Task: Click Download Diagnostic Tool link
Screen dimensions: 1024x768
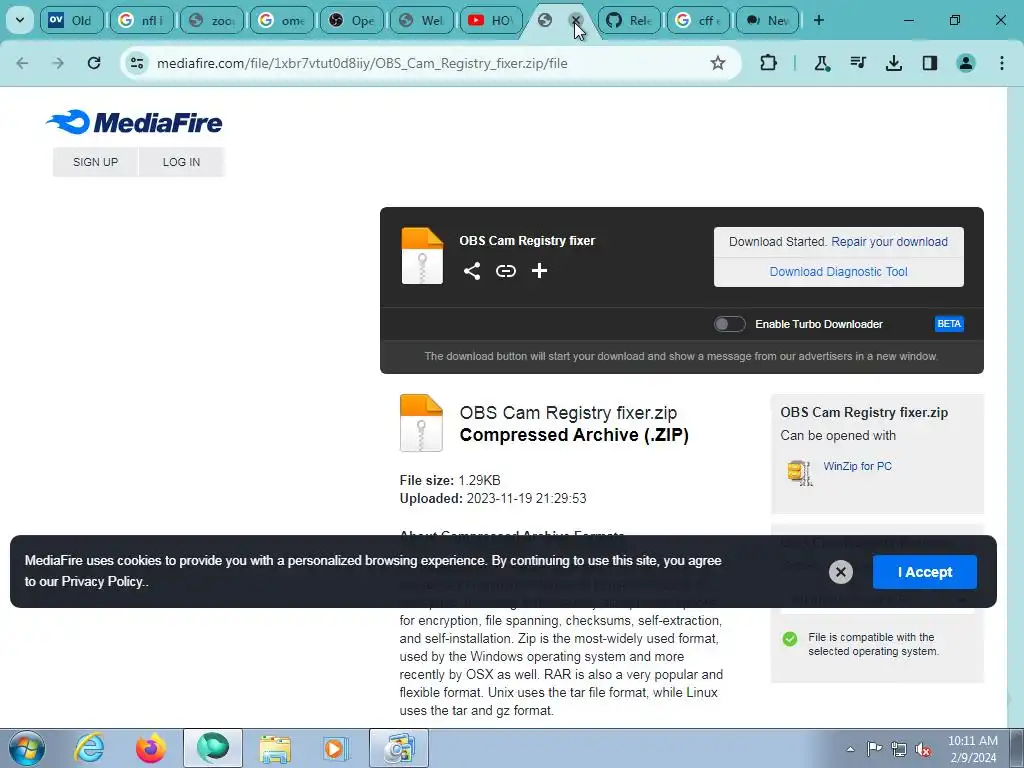Action: [x=838, y=272]
